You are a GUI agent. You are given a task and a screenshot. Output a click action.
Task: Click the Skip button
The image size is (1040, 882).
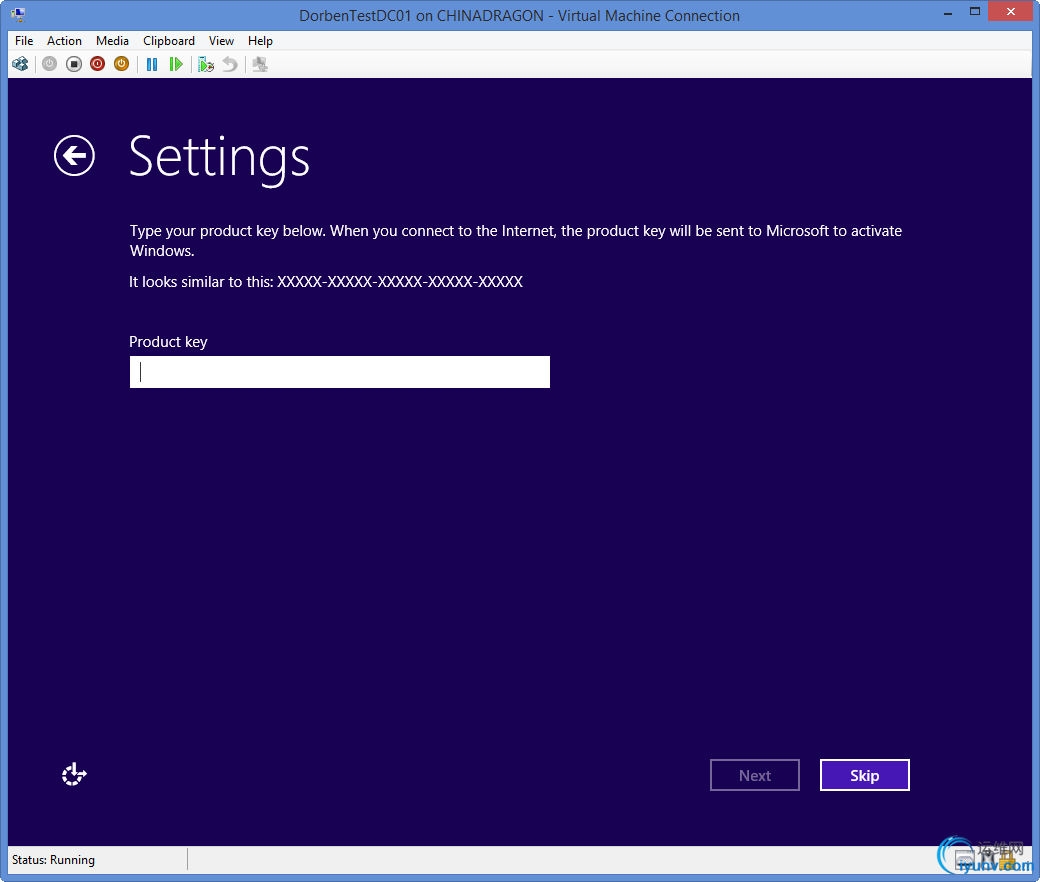point(864,775)
